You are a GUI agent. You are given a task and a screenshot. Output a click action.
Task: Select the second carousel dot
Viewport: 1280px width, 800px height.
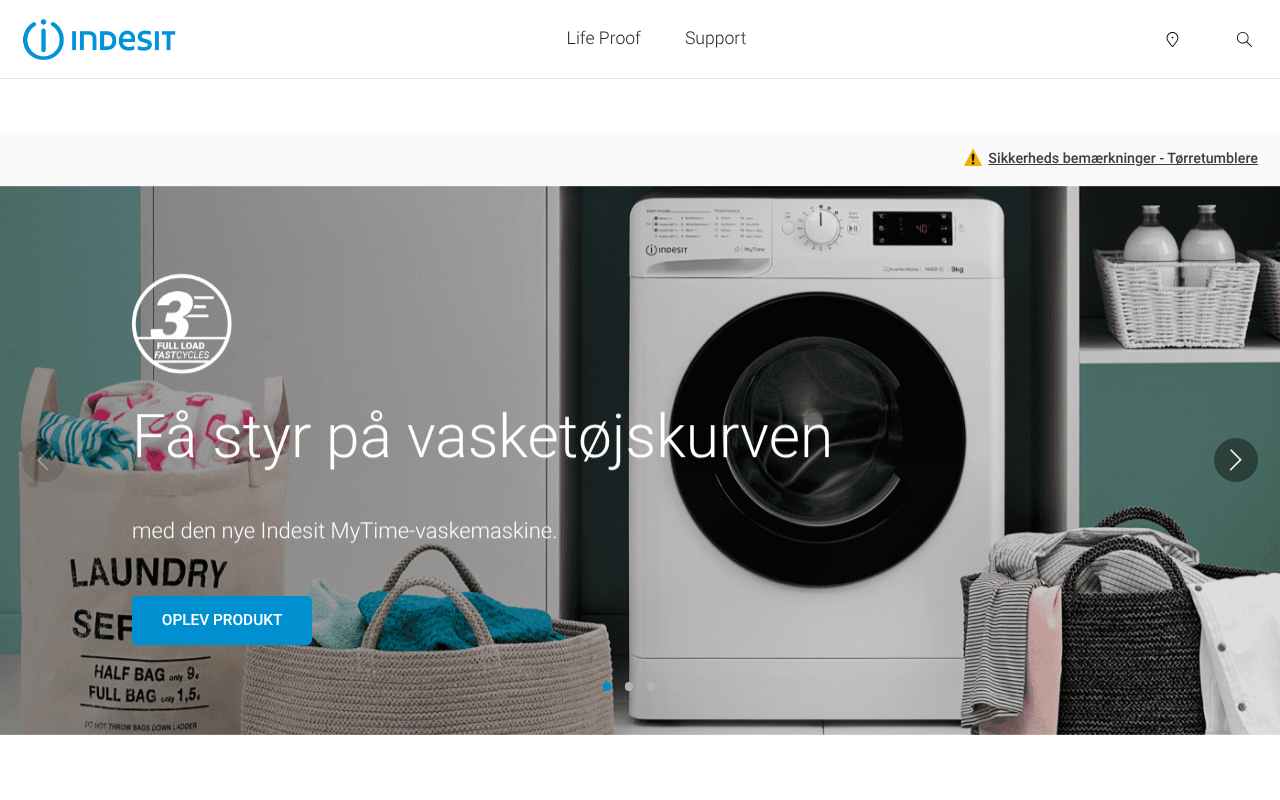(x=629, y=686)
